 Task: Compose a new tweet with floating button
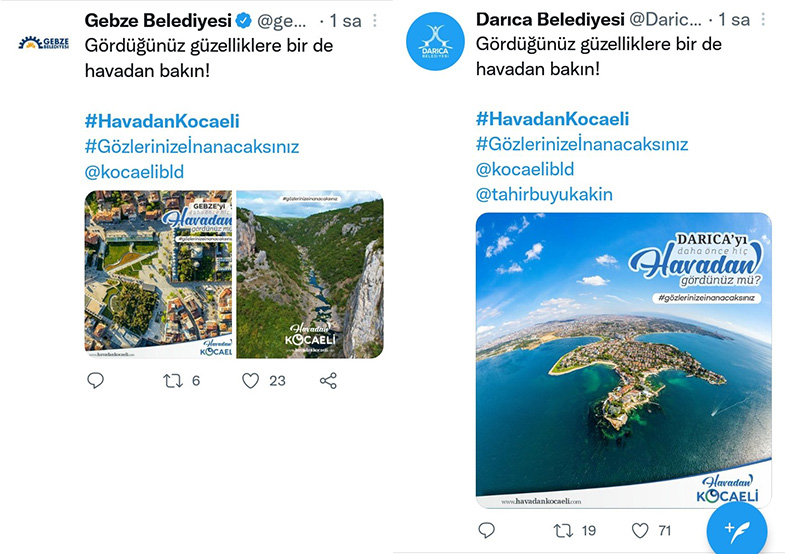[x=736, y=527]
